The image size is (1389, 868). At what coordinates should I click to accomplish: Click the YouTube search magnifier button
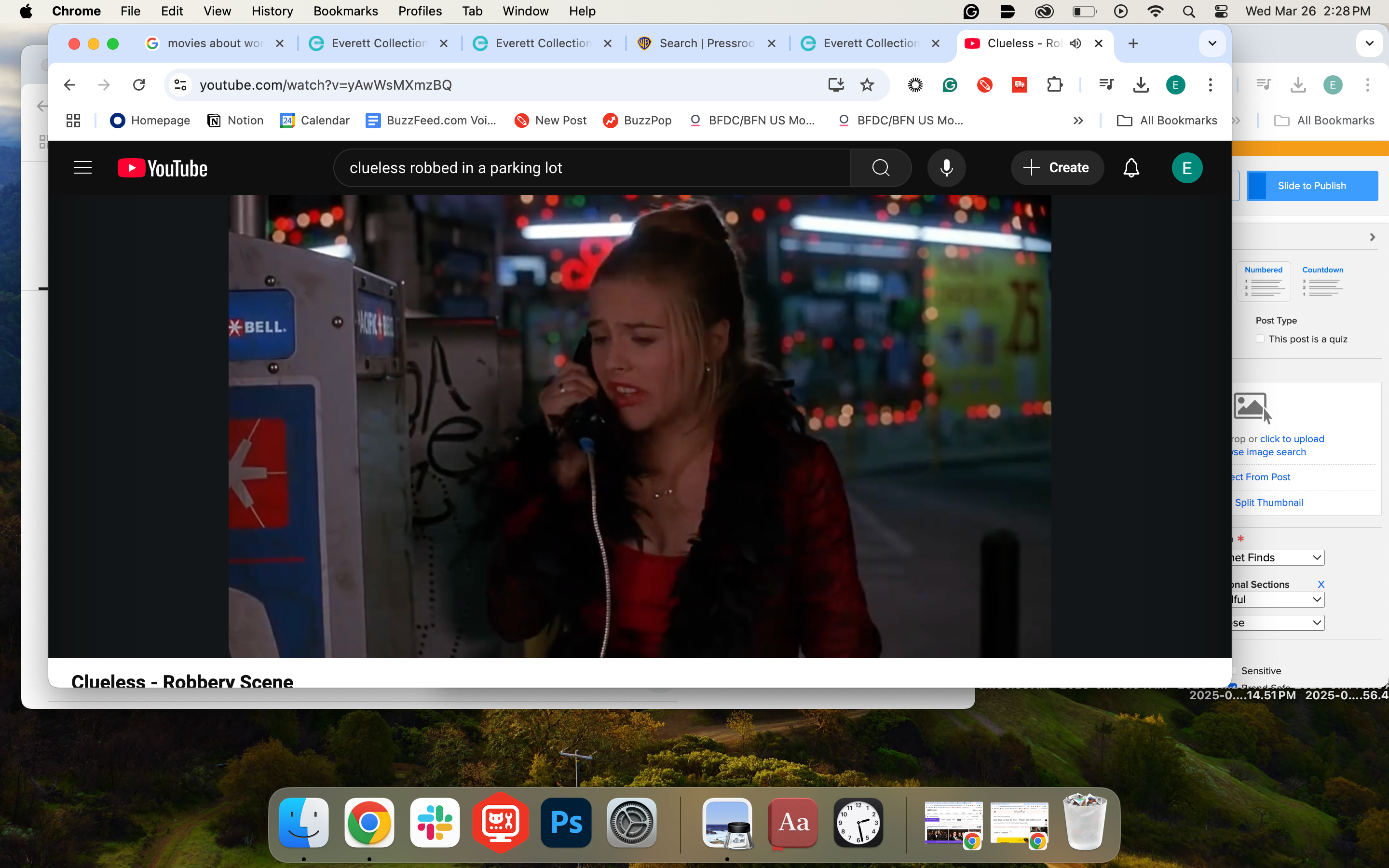[881, 168]
